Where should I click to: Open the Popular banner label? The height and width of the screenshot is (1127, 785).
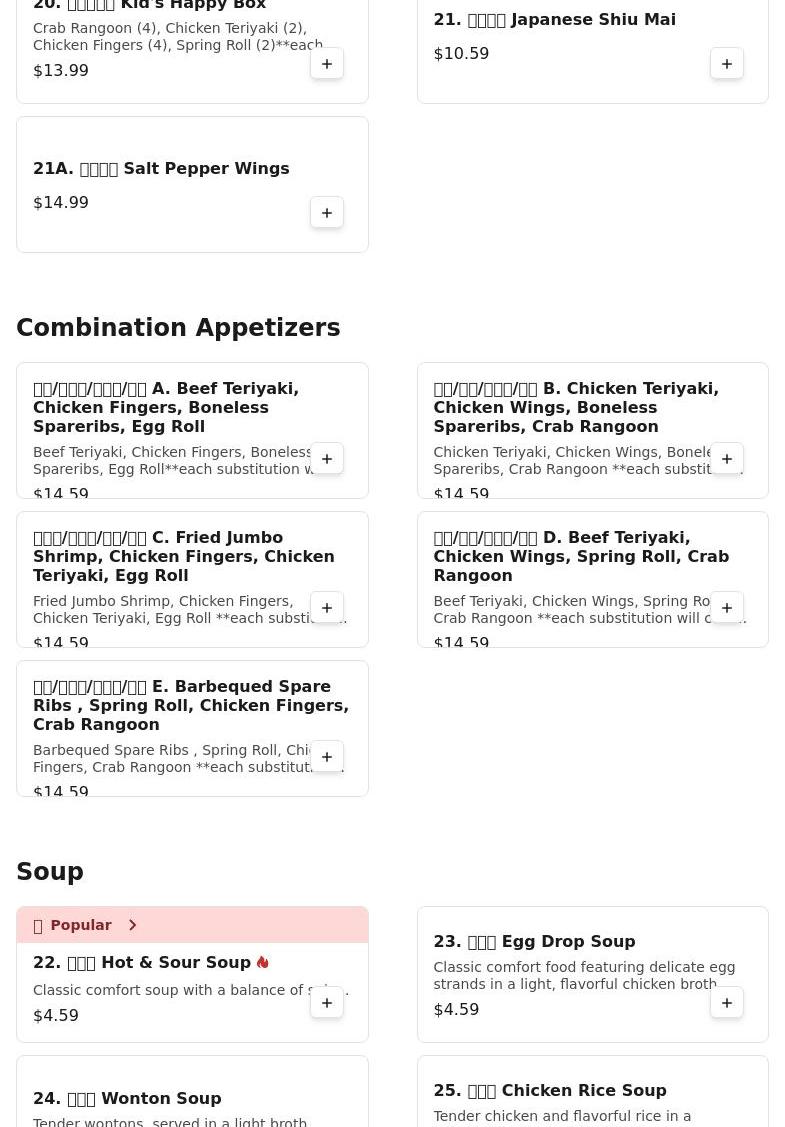tap(81, 925)
